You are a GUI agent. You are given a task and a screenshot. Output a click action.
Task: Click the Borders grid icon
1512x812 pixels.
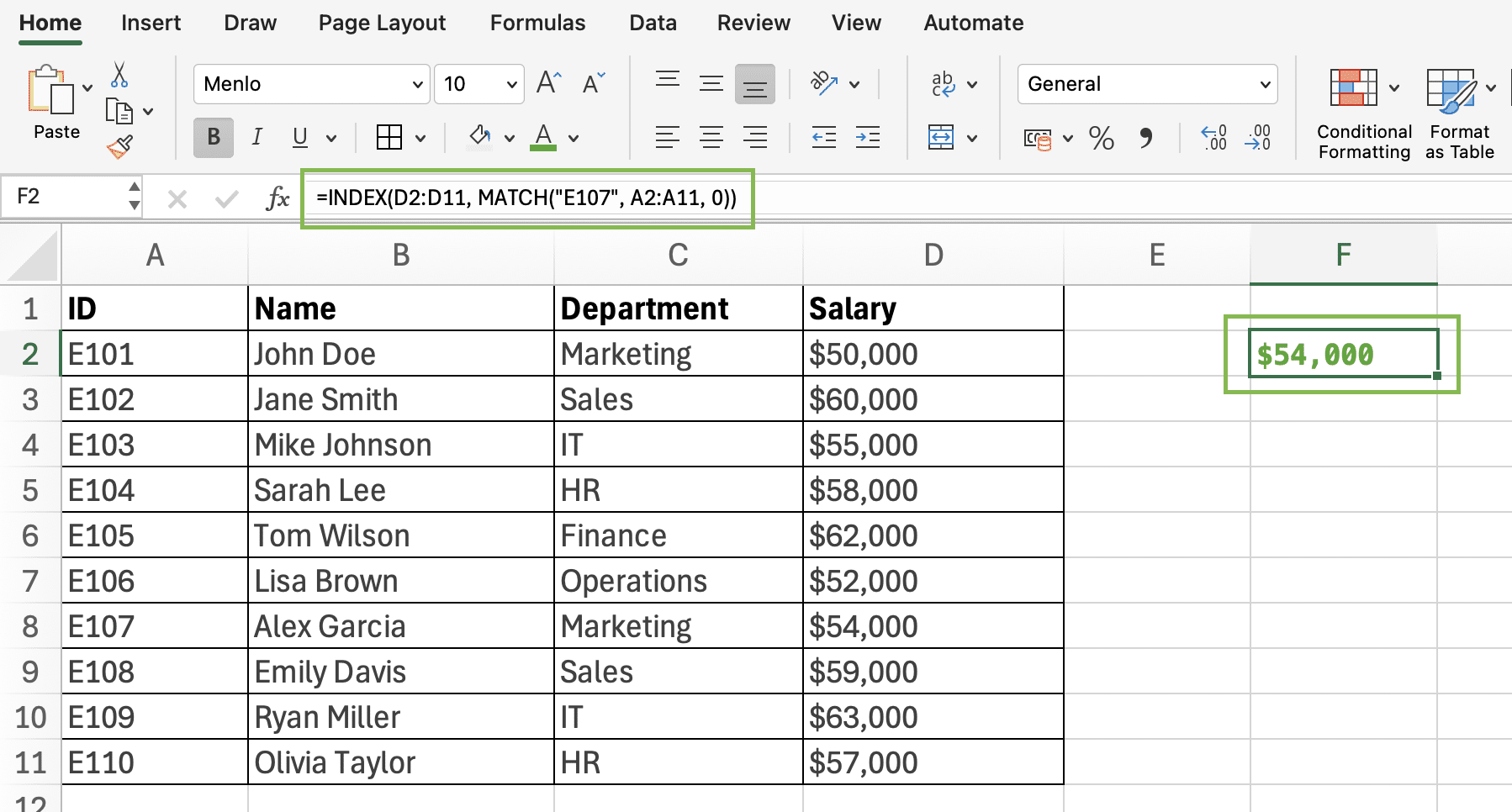pyautogui.click(x=389, y=137)
